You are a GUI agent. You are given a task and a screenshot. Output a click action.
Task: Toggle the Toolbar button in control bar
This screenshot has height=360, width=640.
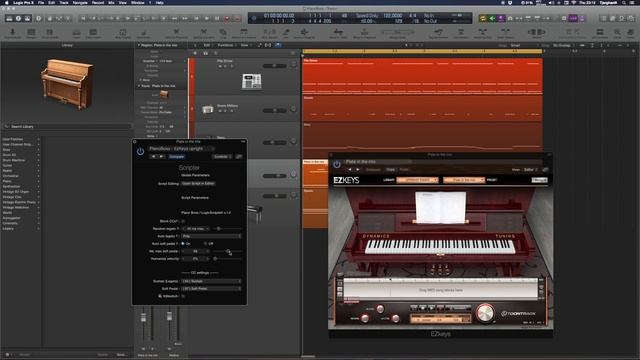(27, 18)
